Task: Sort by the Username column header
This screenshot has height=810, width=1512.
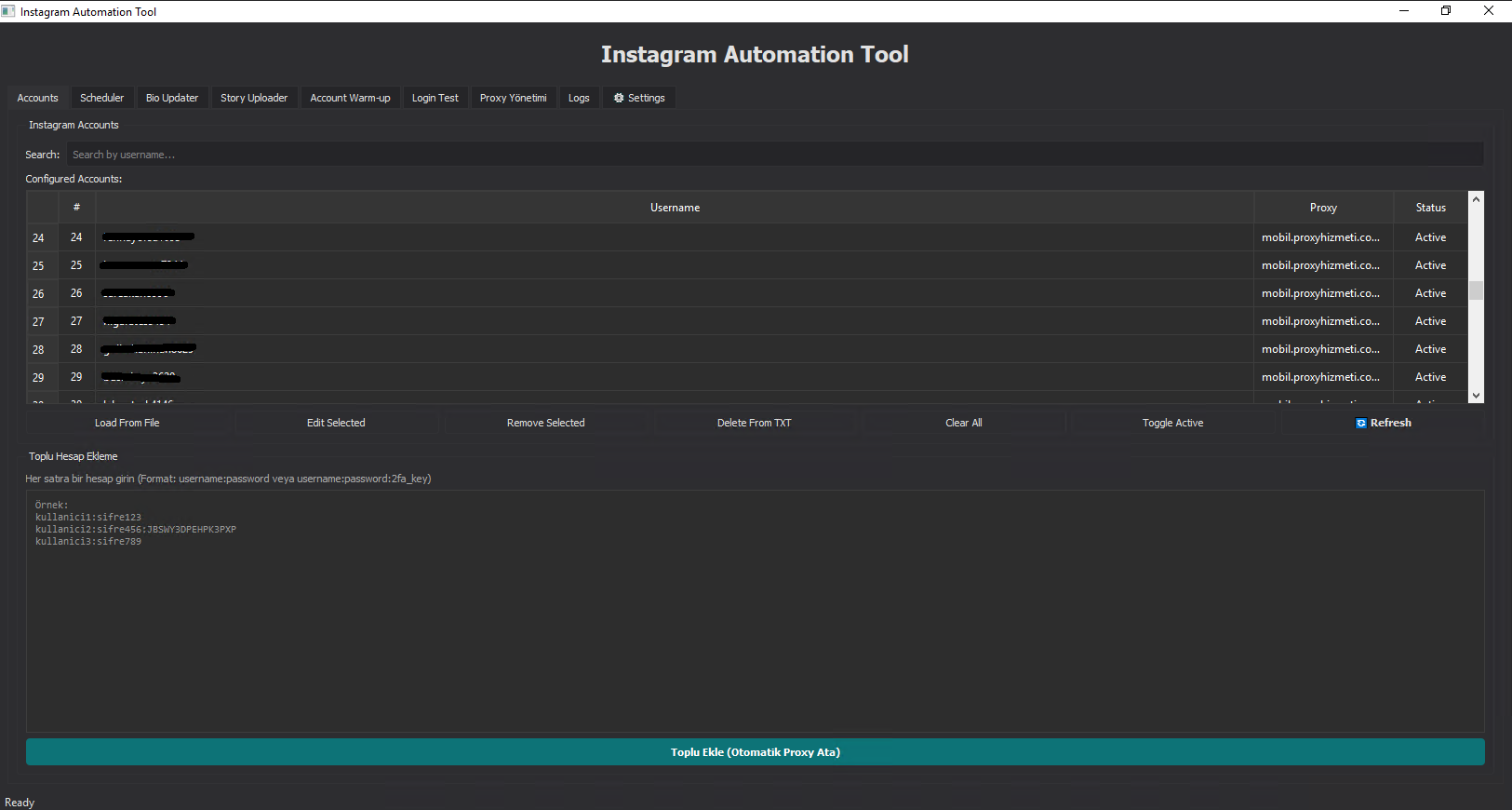Action: pyautogui.click(x=675, y=208)
